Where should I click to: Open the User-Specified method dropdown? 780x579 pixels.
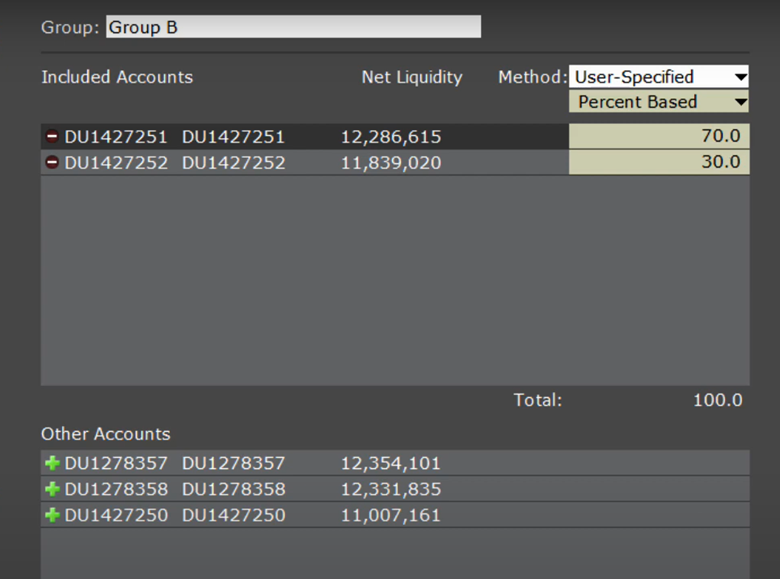(659, 77)
